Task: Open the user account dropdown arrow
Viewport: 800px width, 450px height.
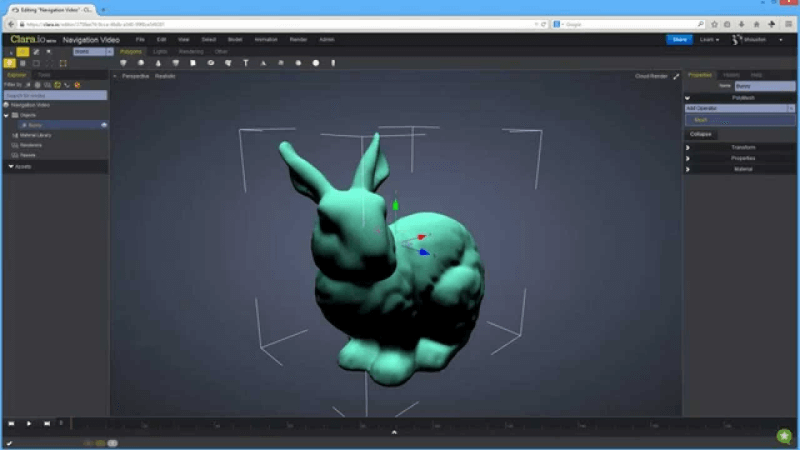Action: coord(781,40)
